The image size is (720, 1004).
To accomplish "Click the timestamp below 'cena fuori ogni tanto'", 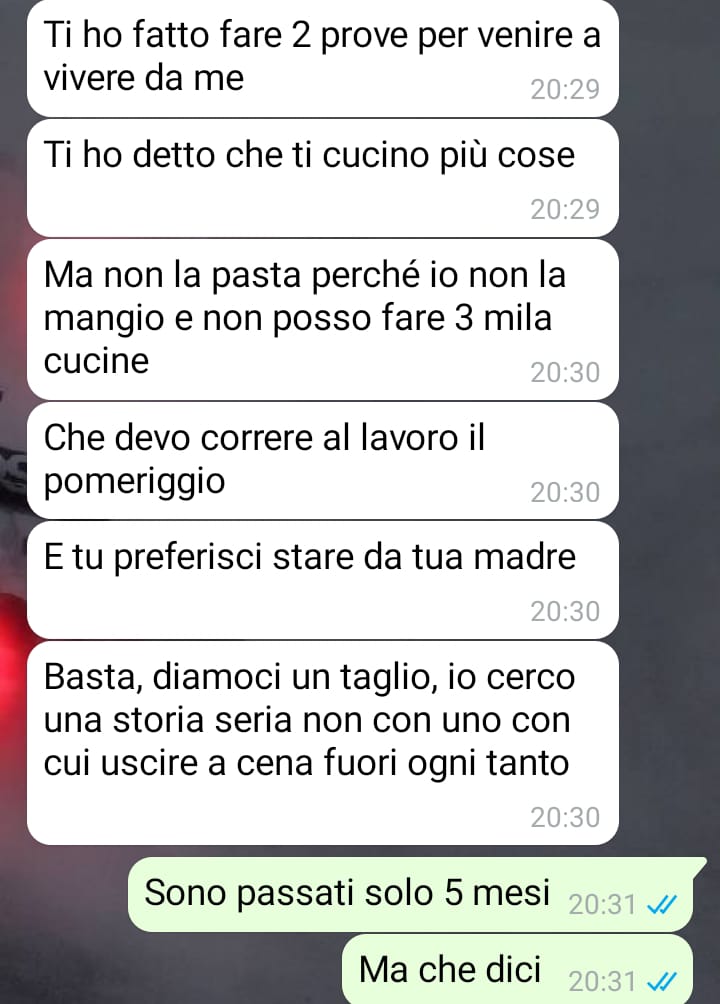I will pyautogui.click(x=565, y=818).
